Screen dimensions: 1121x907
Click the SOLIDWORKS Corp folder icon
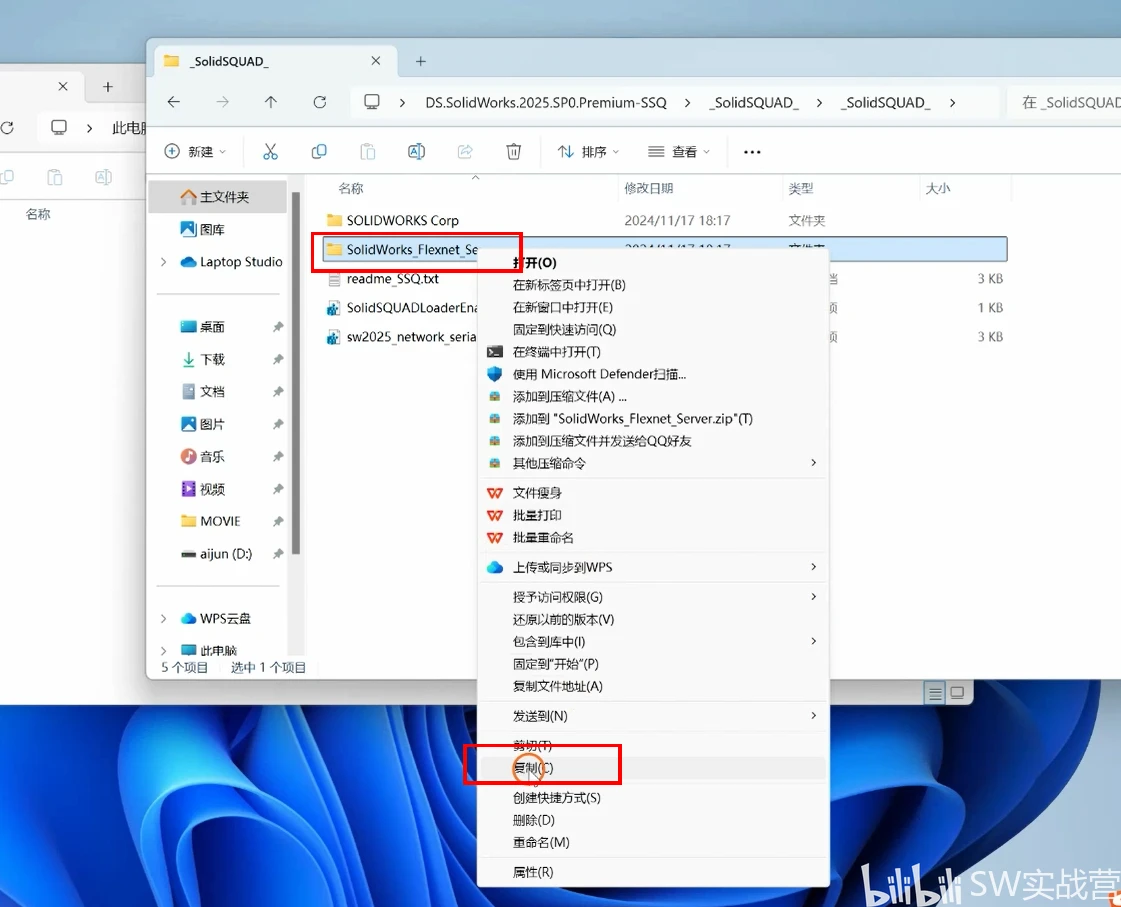point(334,219)
